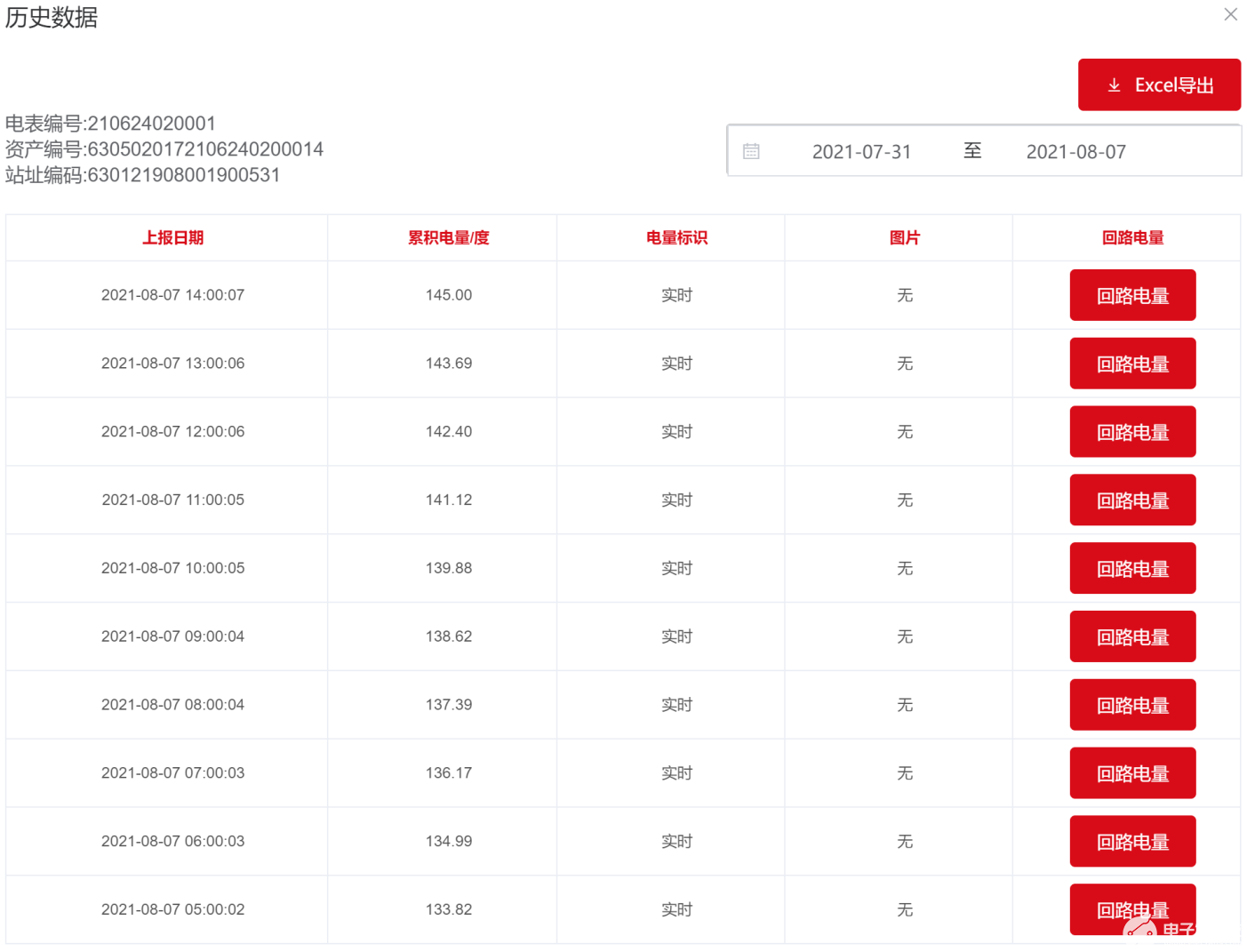Click the 上报日期 column header
Viewport: 1247px width, 952px height.
click(x=173, y=237)
